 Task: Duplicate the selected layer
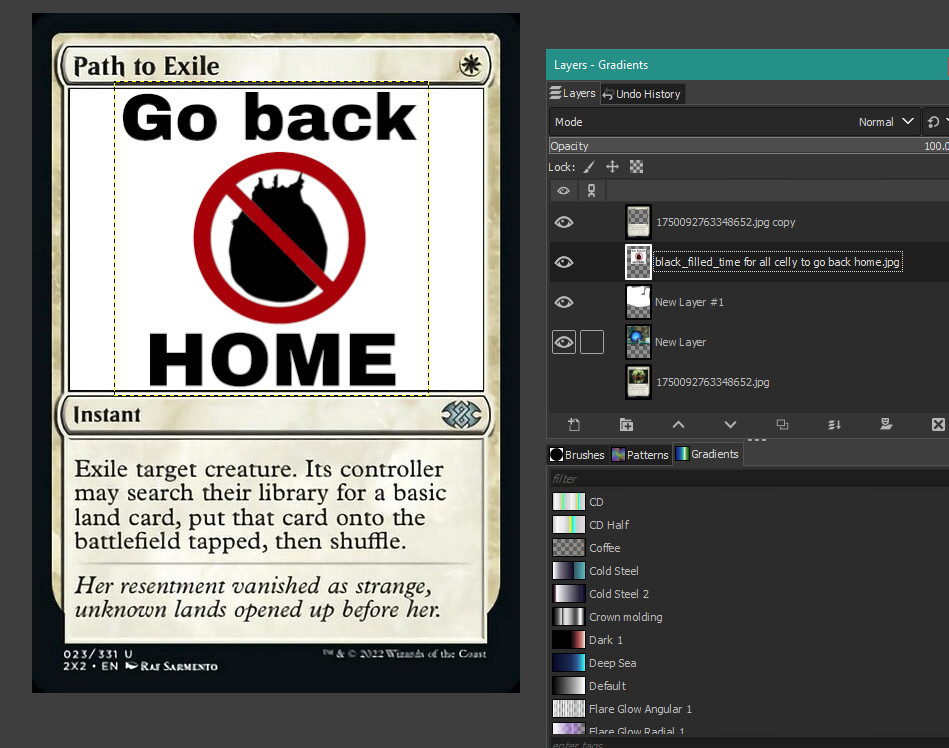coord(783,425)
